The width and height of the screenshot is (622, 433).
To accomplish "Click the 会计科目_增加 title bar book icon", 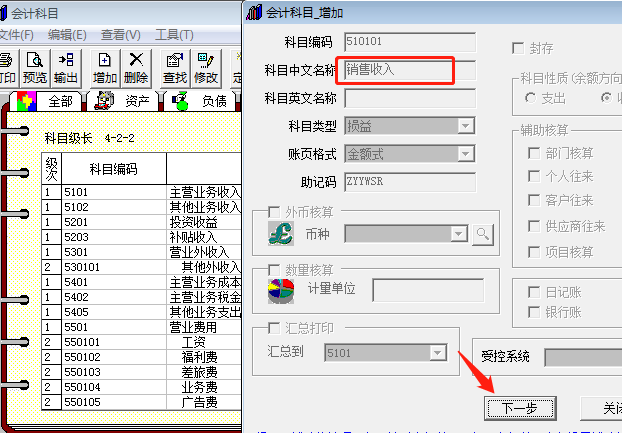I will click(254, 12).
